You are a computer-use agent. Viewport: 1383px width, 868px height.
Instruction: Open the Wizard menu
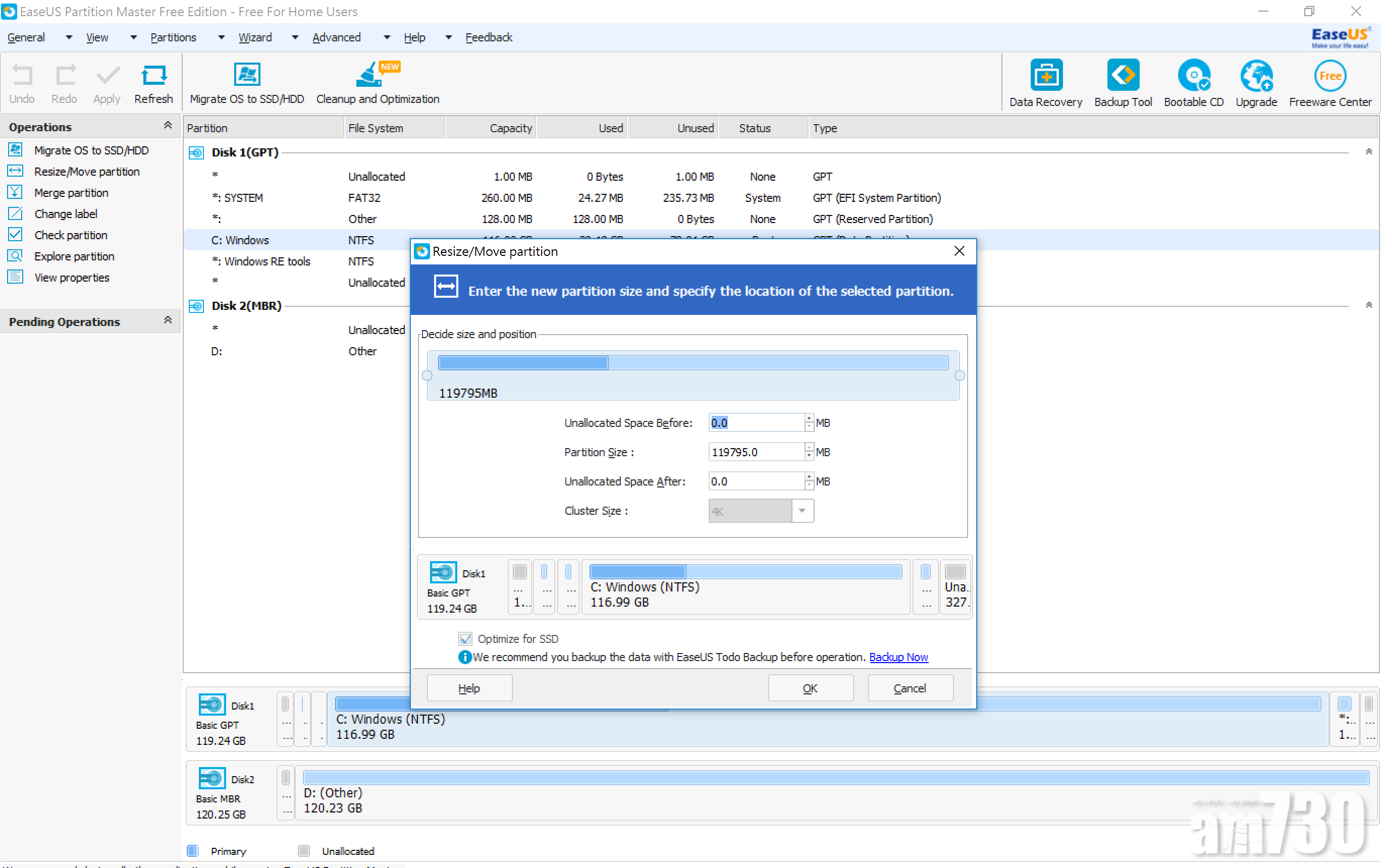pyautogui.click(x=255, y=37)
